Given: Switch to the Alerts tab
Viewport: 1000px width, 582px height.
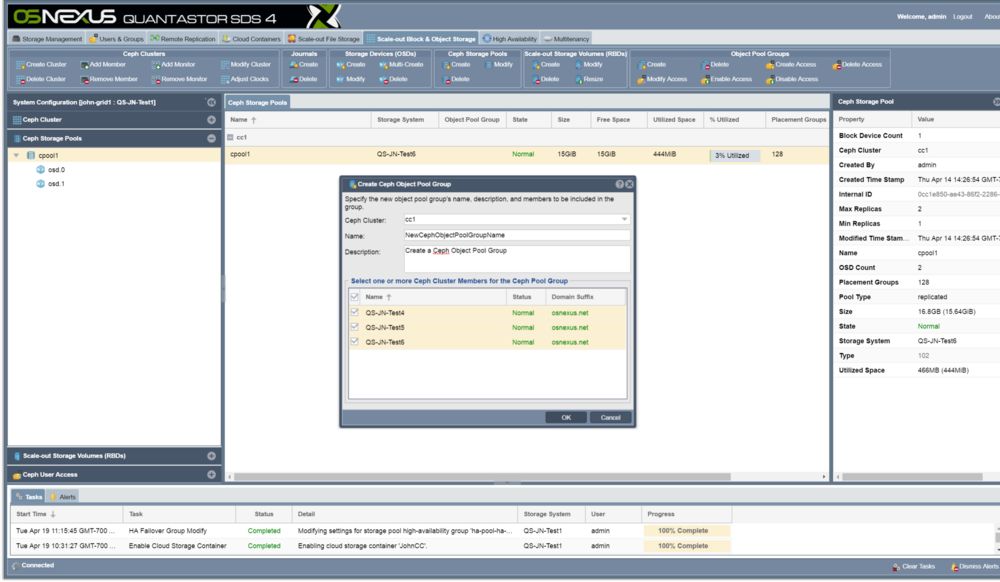Looking at the screenshot, I should [63, 497].
